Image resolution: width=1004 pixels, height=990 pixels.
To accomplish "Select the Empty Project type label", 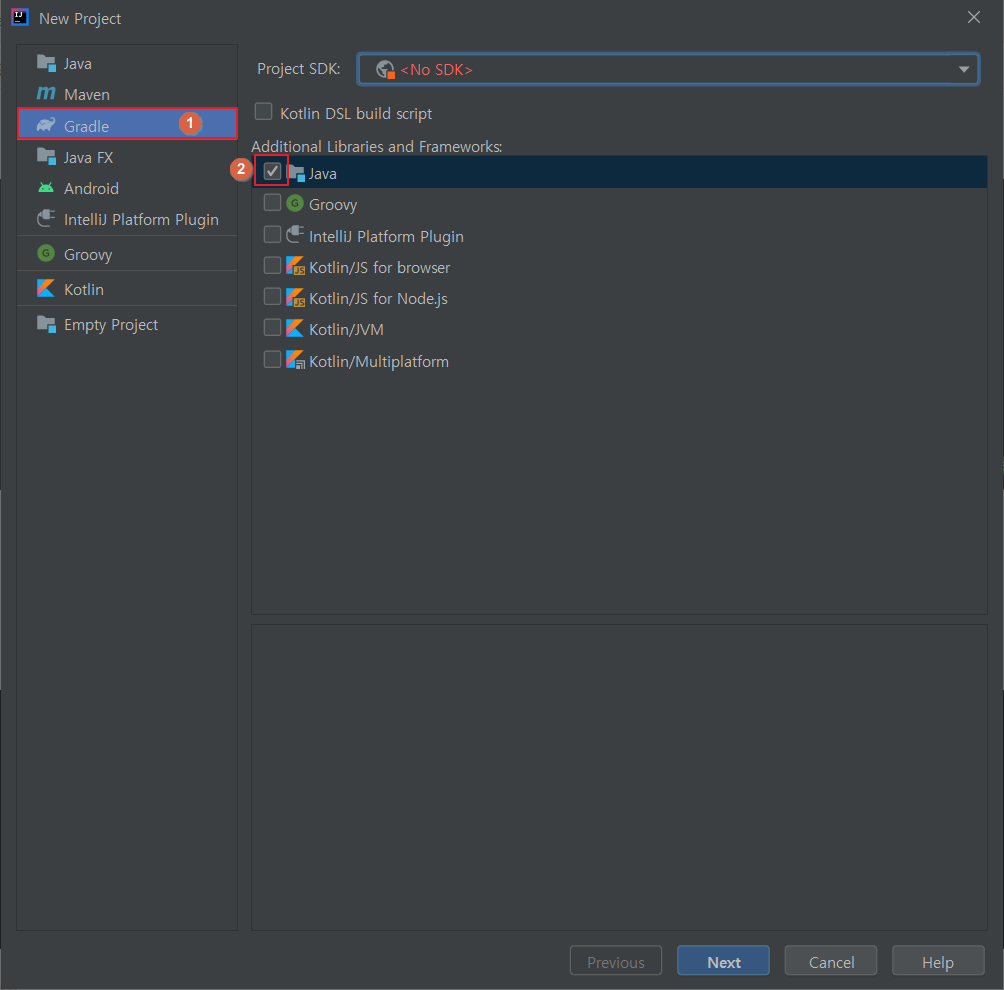I will point(111,325).
